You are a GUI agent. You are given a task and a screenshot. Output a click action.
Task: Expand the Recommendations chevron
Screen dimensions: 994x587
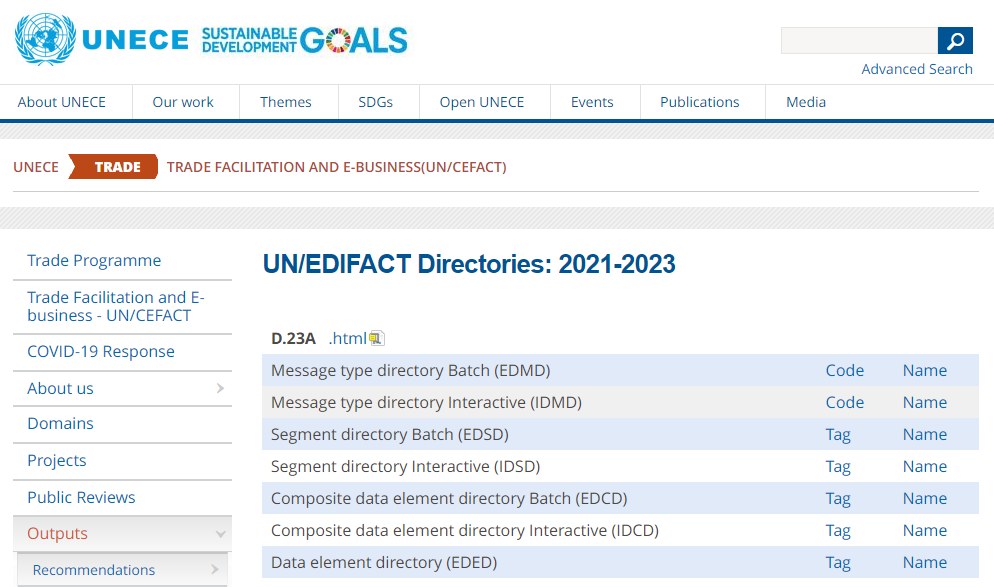[214, 569]
